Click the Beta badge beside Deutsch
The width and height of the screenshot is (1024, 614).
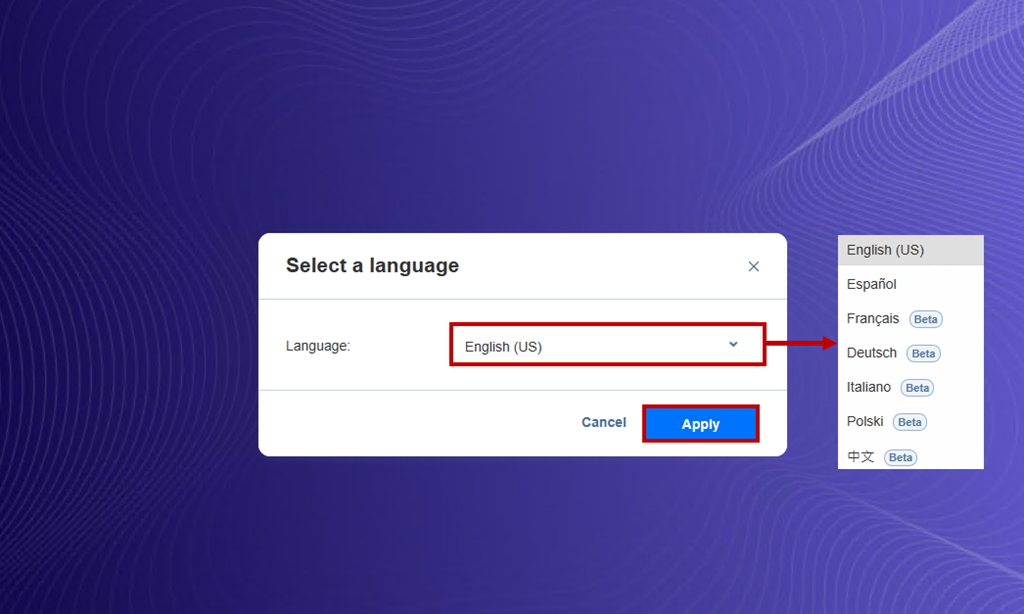tap(923, 353)
